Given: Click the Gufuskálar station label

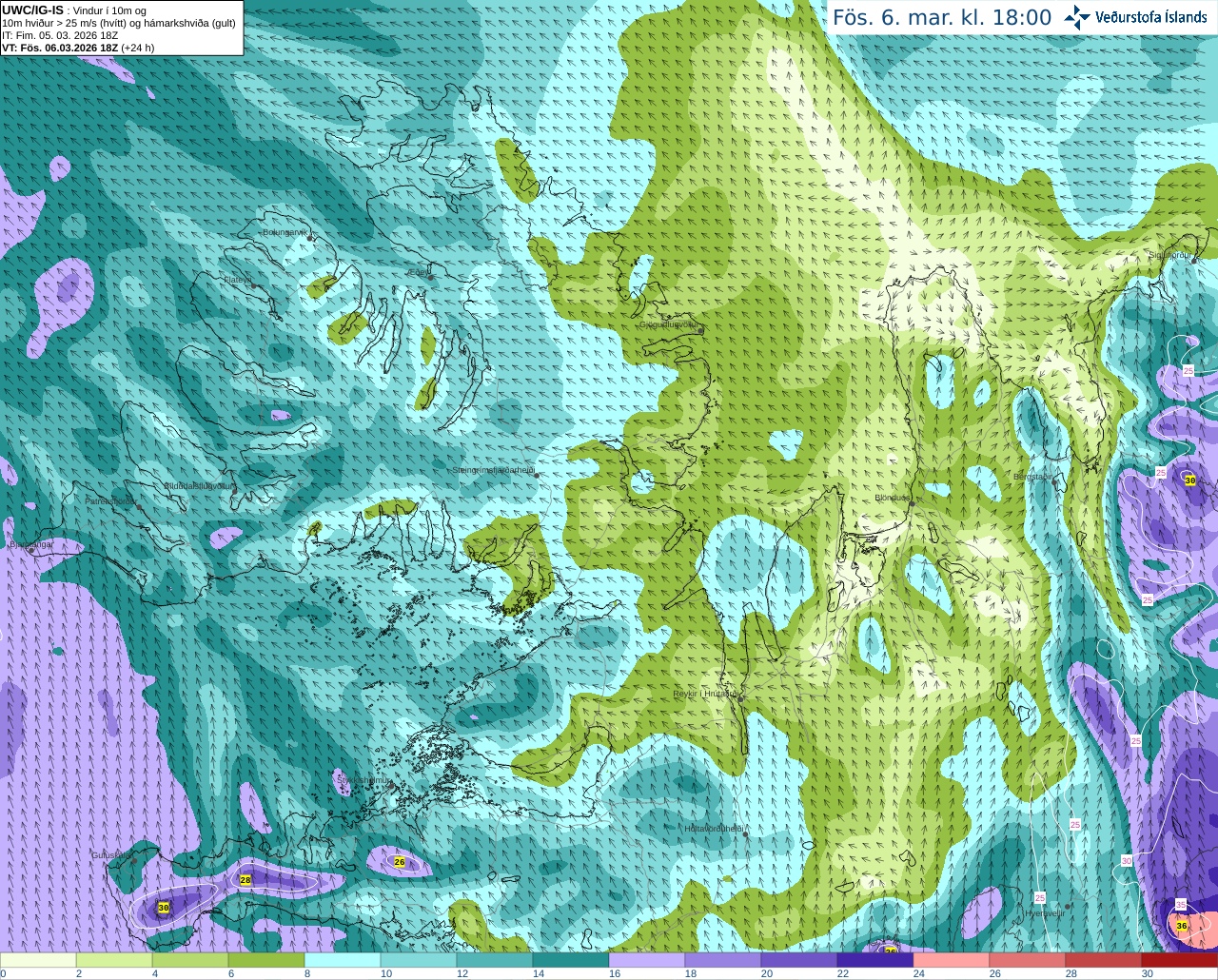Looking at the screenshot, I should click(111, 855).
